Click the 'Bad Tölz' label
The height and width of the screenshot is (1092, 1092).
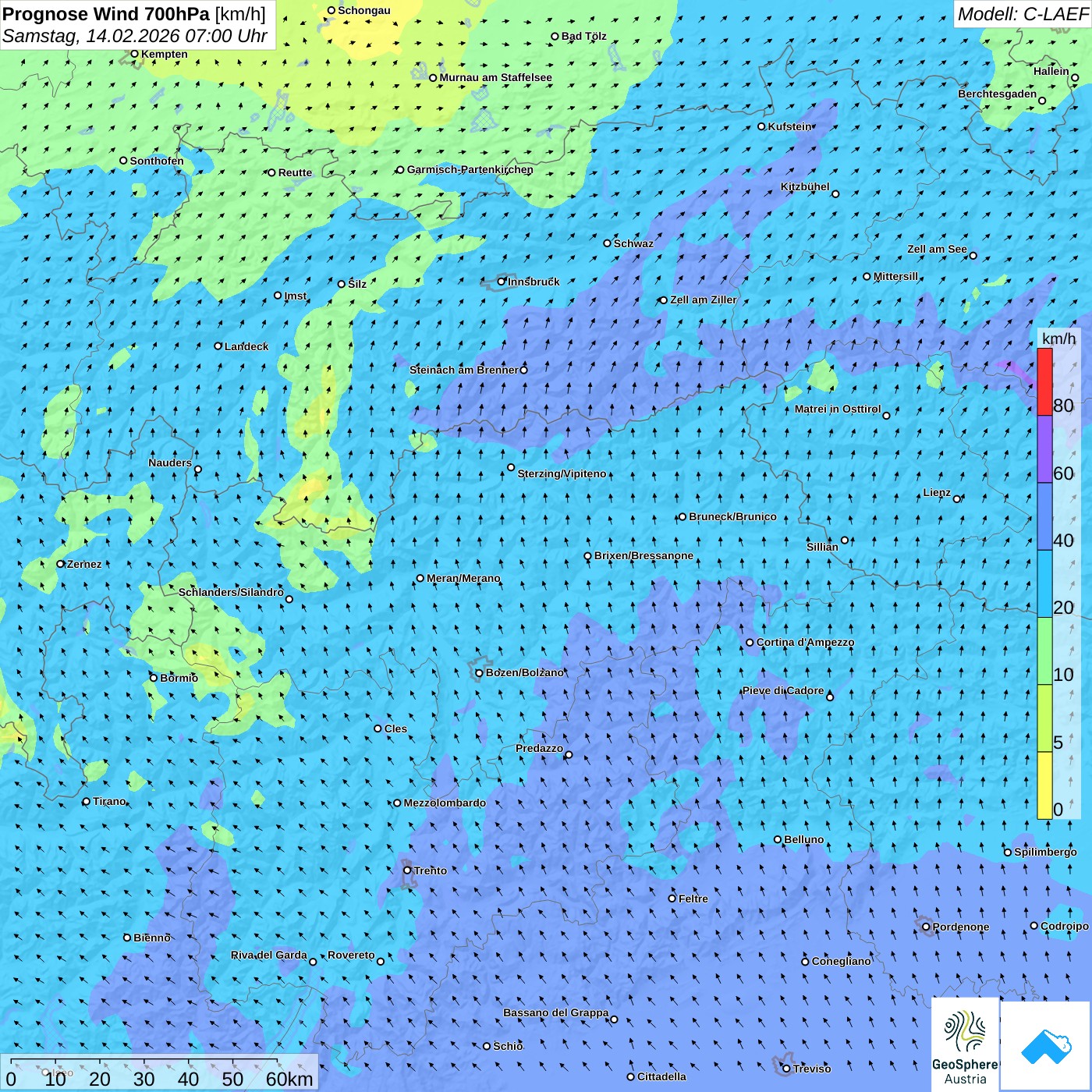point(583,36)
